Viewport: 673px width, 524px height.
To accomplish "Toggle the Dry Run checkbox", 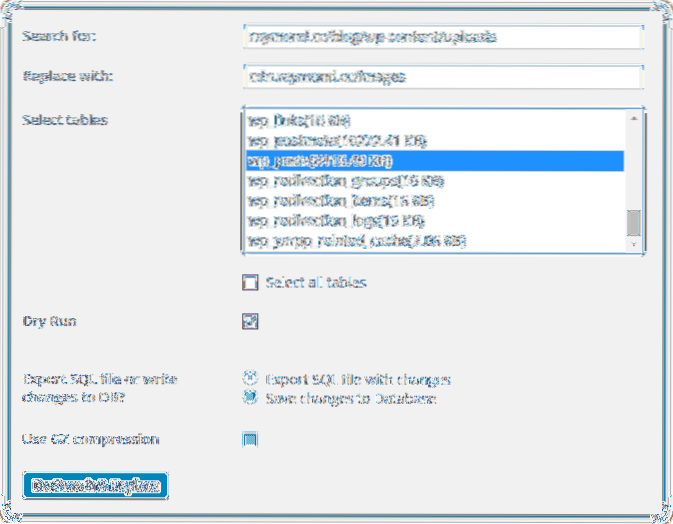I will [251, 322].
